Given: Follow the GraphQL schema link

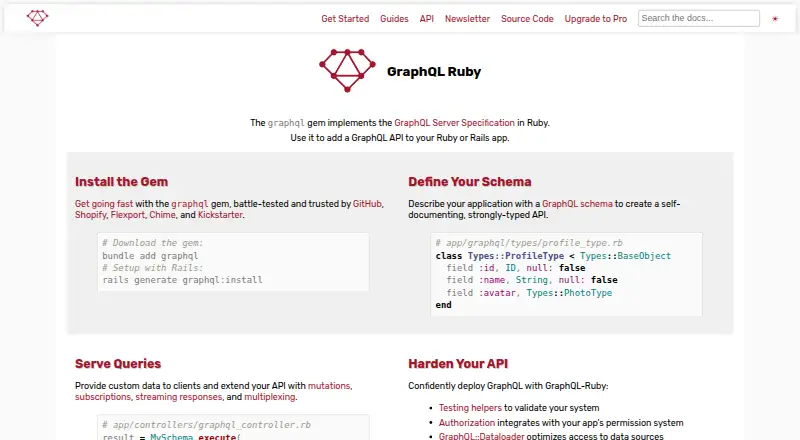Looking at the screenshot, I should [x=577, y=204].
